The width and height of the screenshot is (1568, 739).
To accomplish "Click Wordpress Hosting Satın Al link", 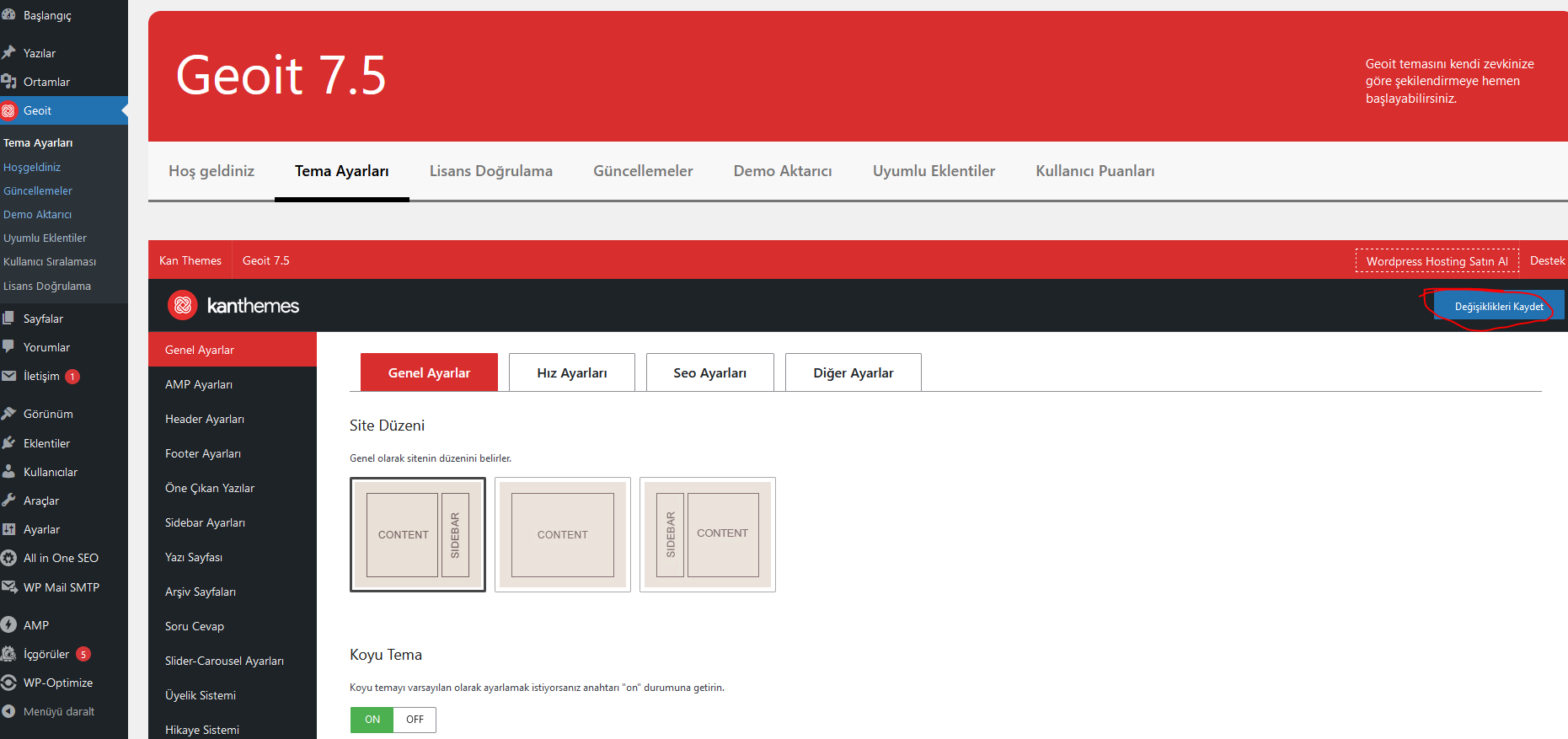I will [1437, 261].
